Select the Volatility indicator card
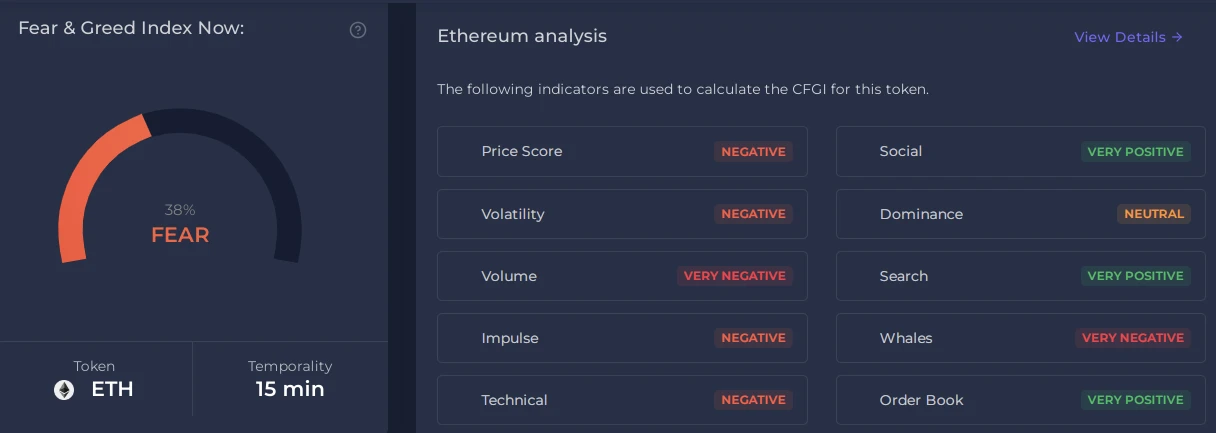The width and height of the screenshot is (1216, 433). (x=622, y=214)
